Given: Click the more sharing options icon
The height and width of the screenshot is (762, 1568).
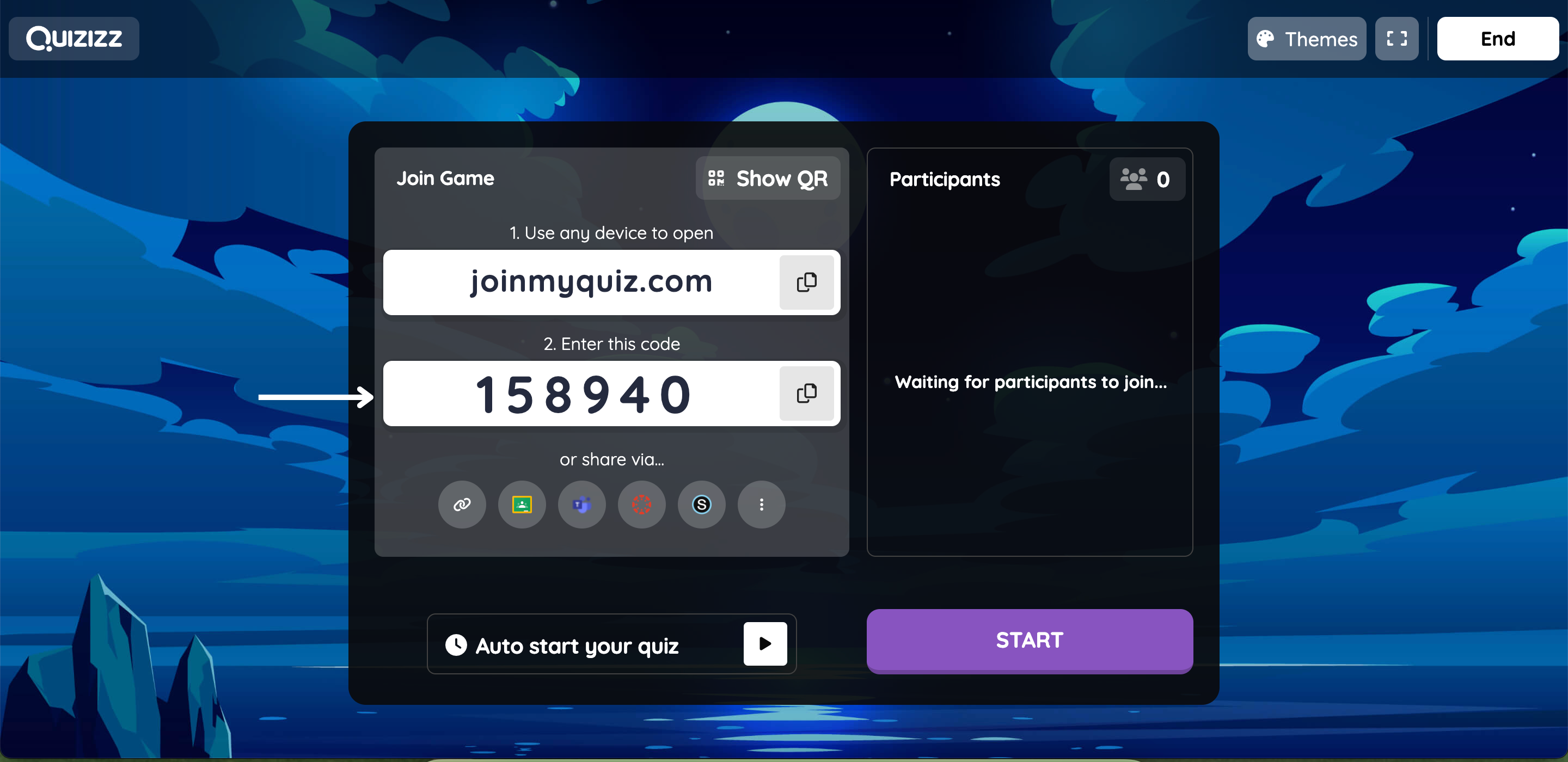Looking at the screenshot, I should (x=763, y=504).
